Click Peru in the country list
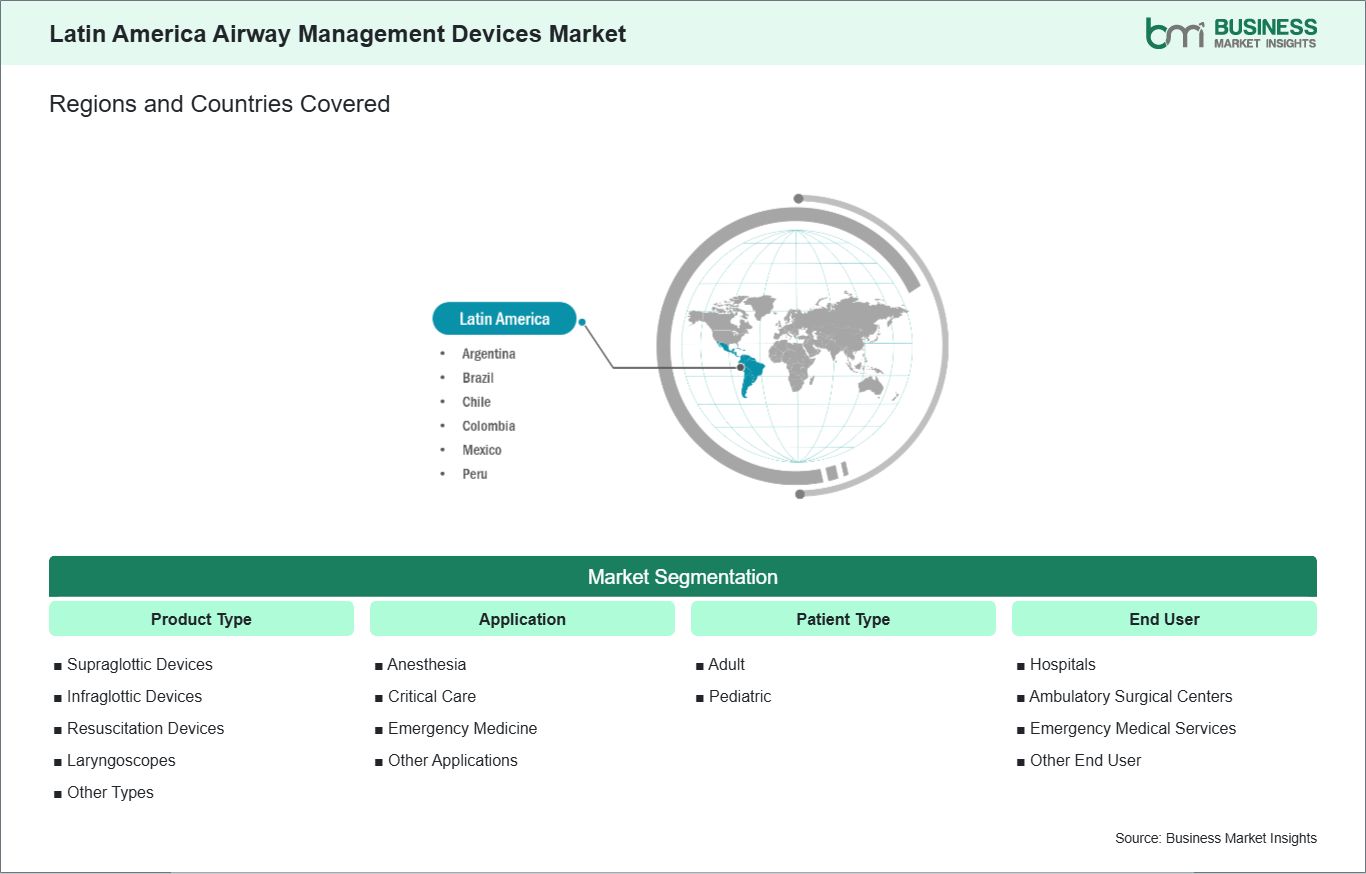1366x874 pixels. [475, 474]
